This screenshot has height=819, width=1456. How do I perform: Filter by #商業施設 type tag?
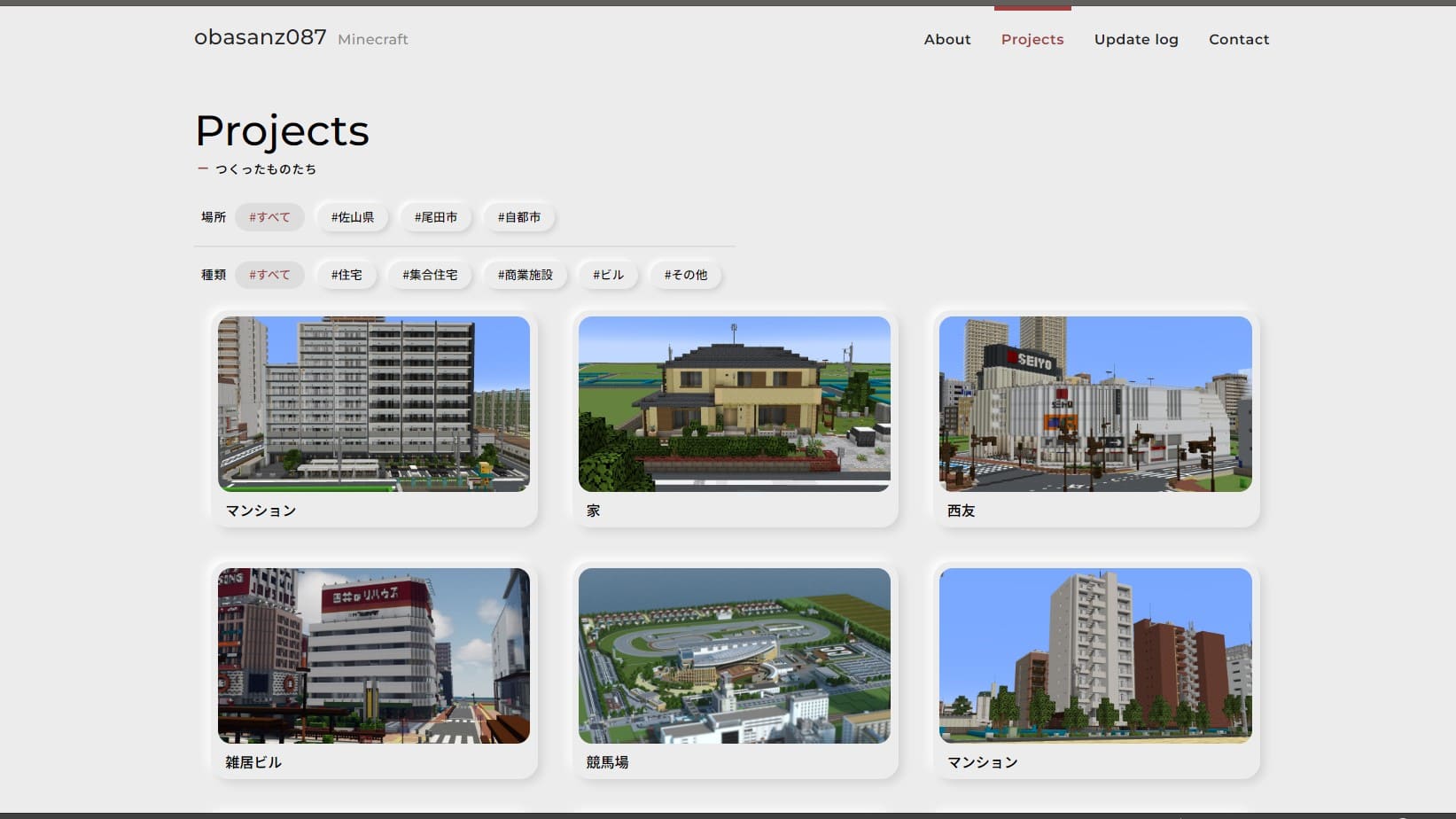525,275
